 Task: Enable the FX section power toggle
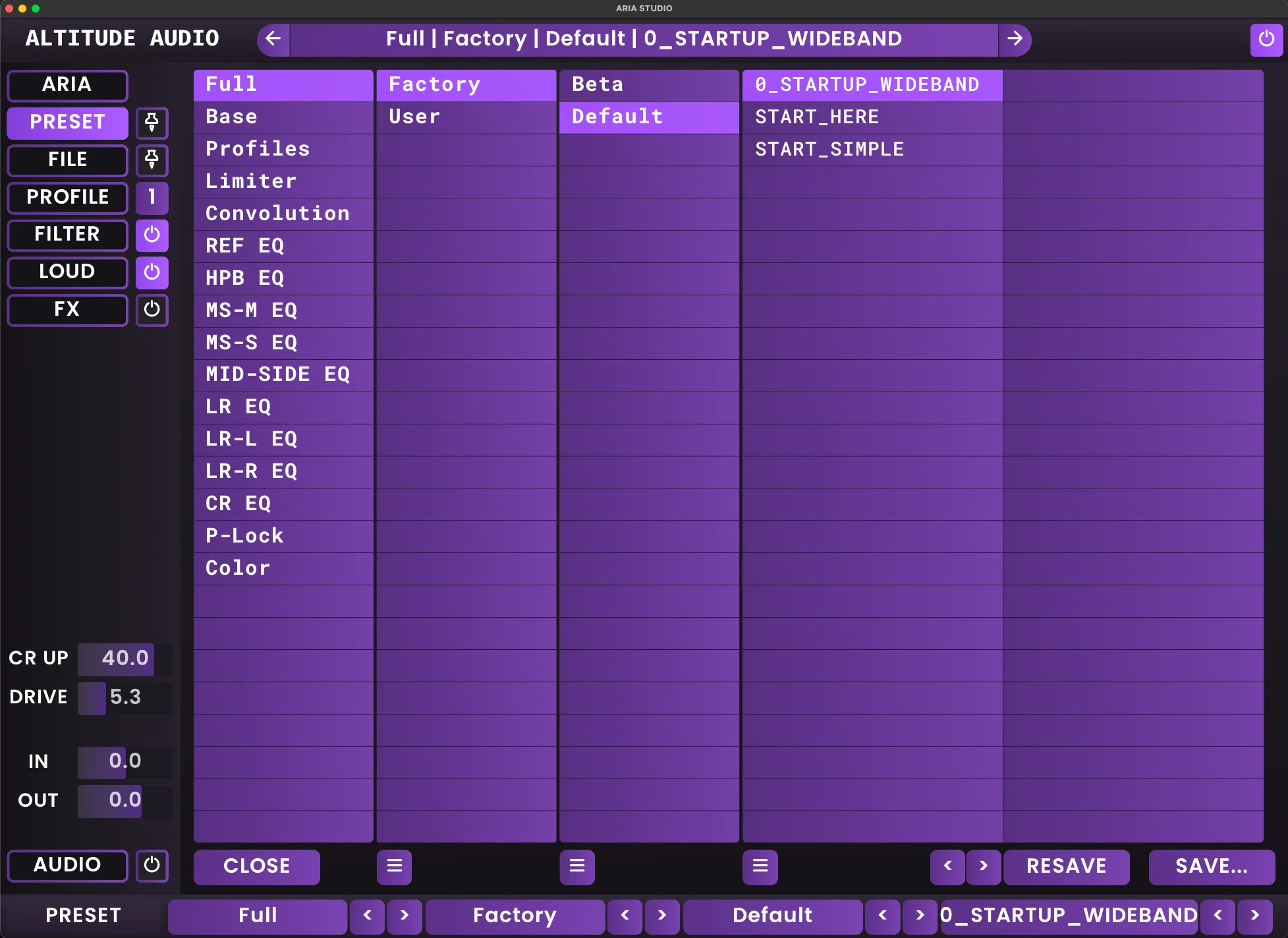coord(152,310)
